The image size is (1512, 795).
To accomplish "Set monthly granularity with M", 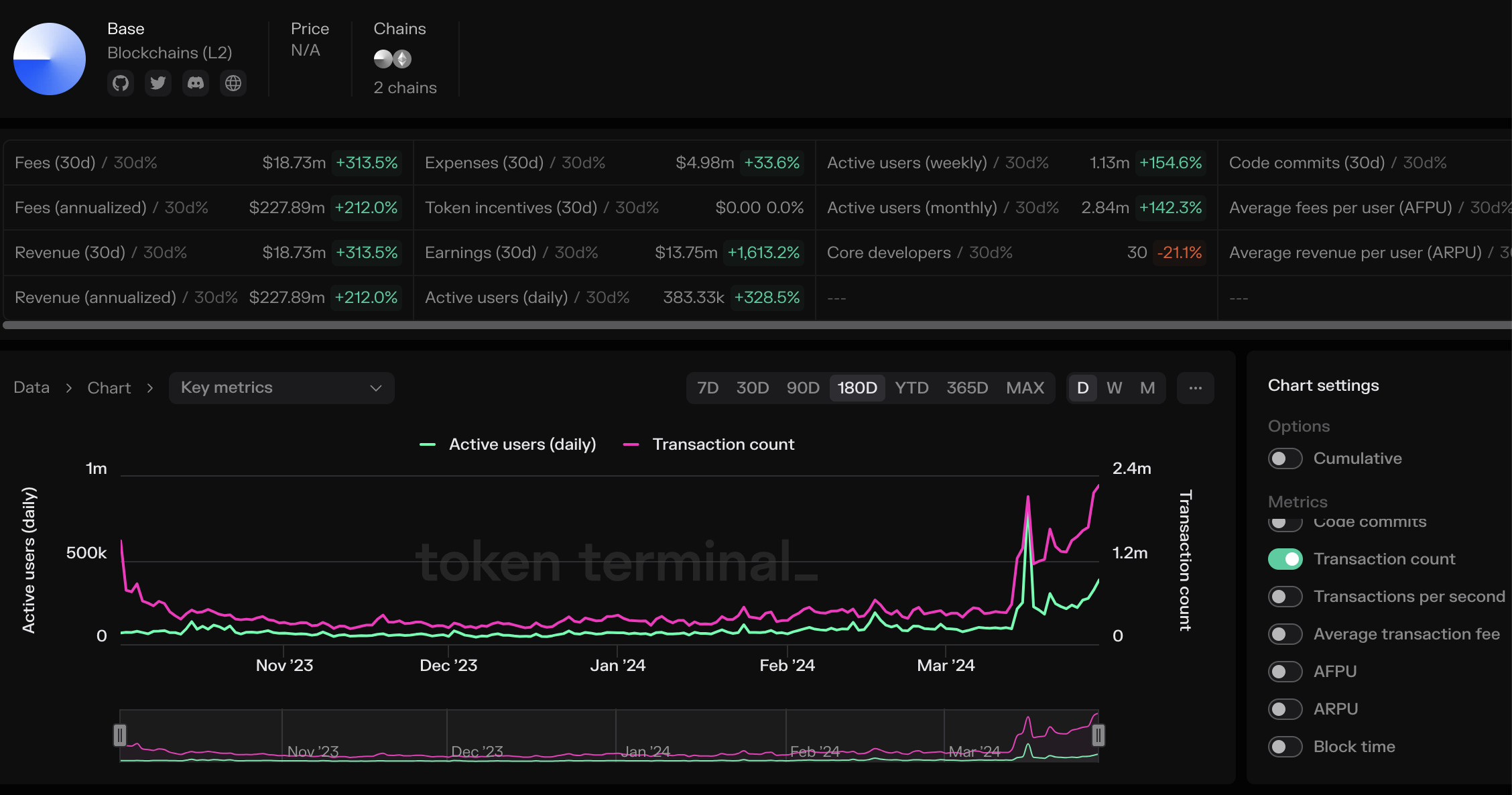I will pos(1147,388).
